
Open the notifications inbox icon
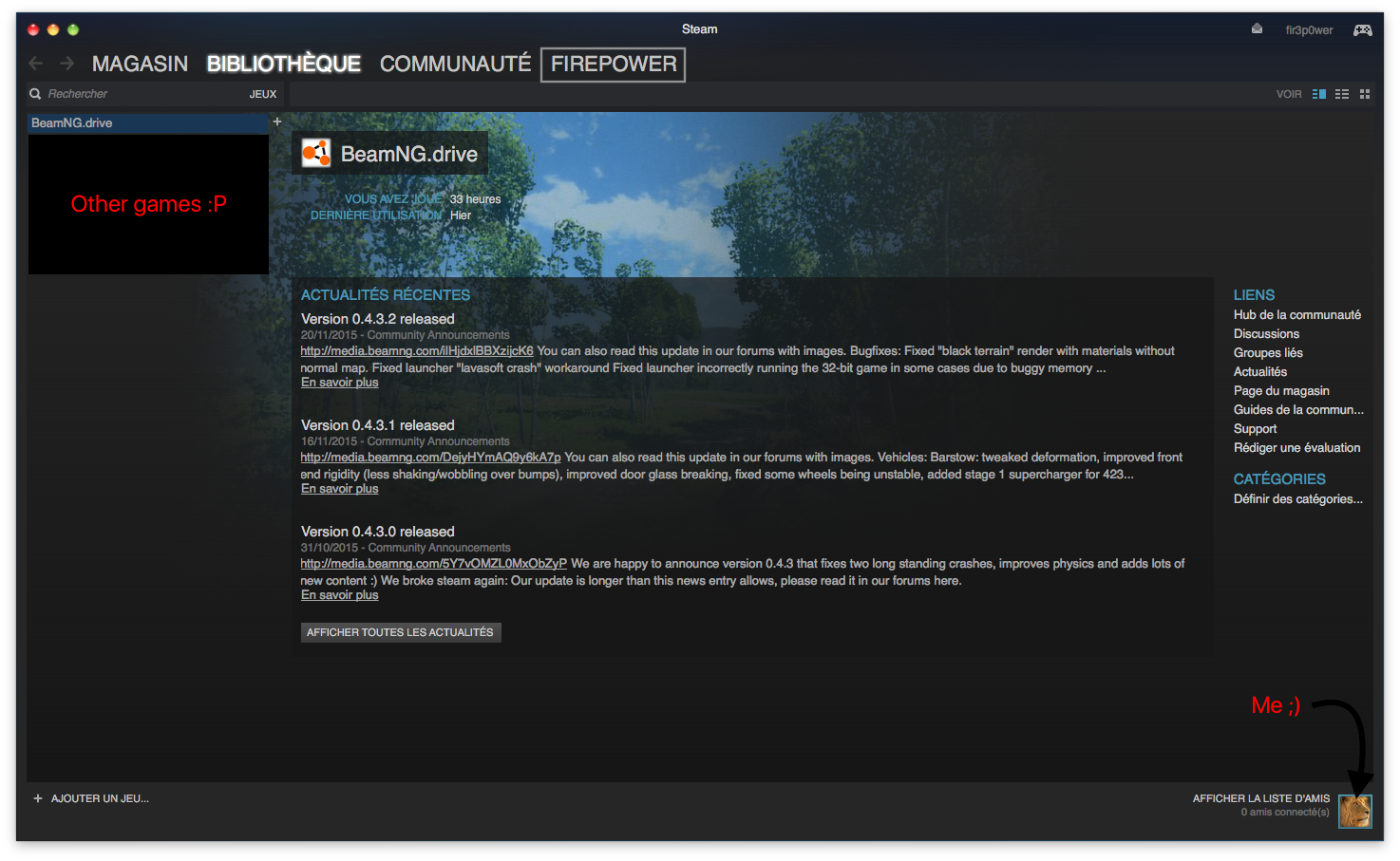pyautogui.click(x=1257, y=29)
